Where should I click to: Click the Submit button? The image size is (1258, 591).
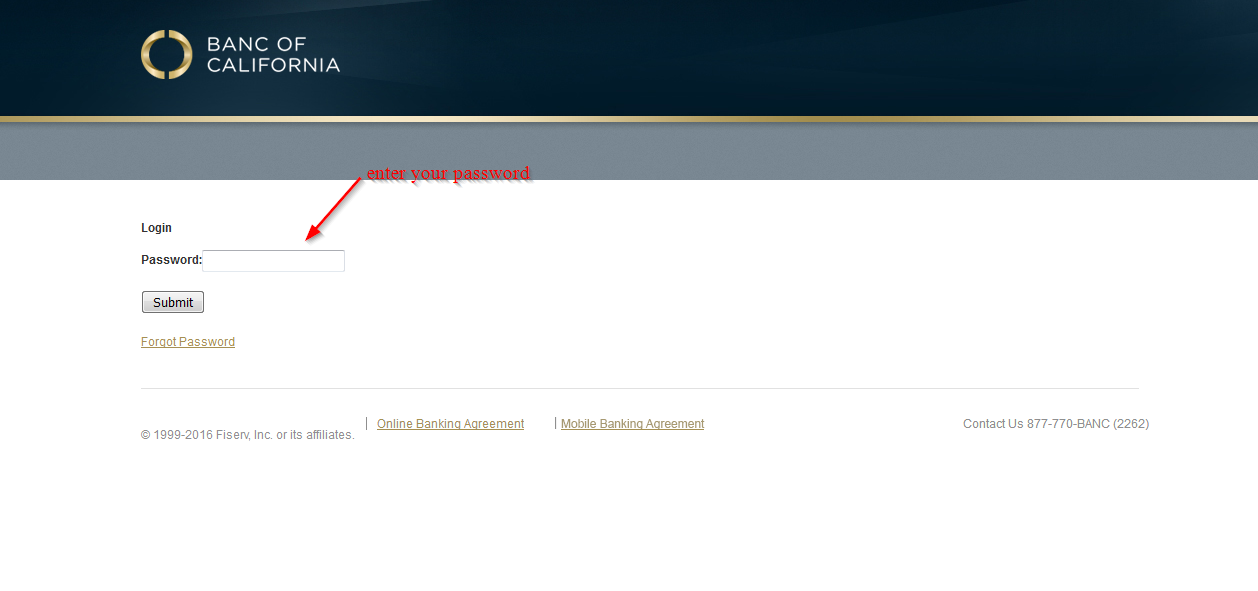pyautogui.click(x=173, y=302)
